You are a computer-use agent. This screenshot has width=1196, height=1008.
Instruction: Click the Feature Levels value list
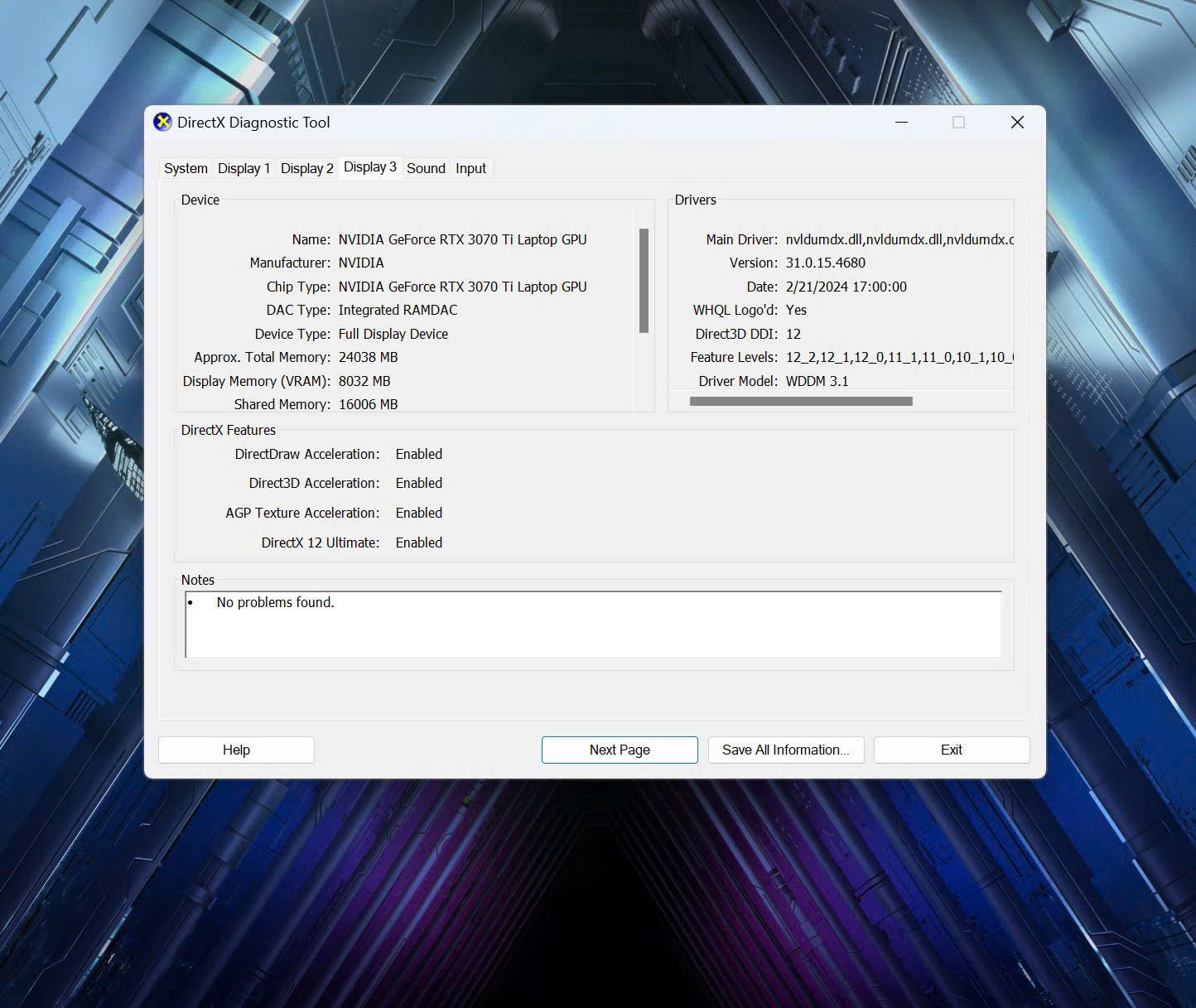pyautogui.click(x=899, y=357)
